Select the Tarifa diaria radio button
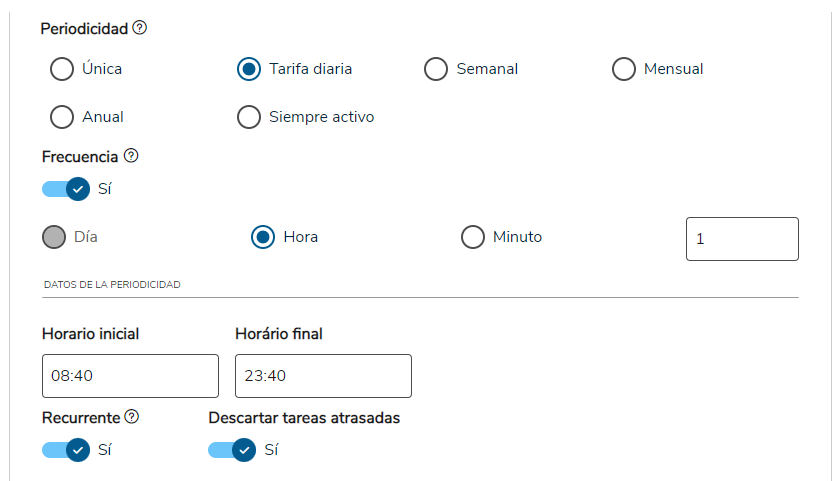This screenshot has width=832, height=481. (x=249, y=69)
